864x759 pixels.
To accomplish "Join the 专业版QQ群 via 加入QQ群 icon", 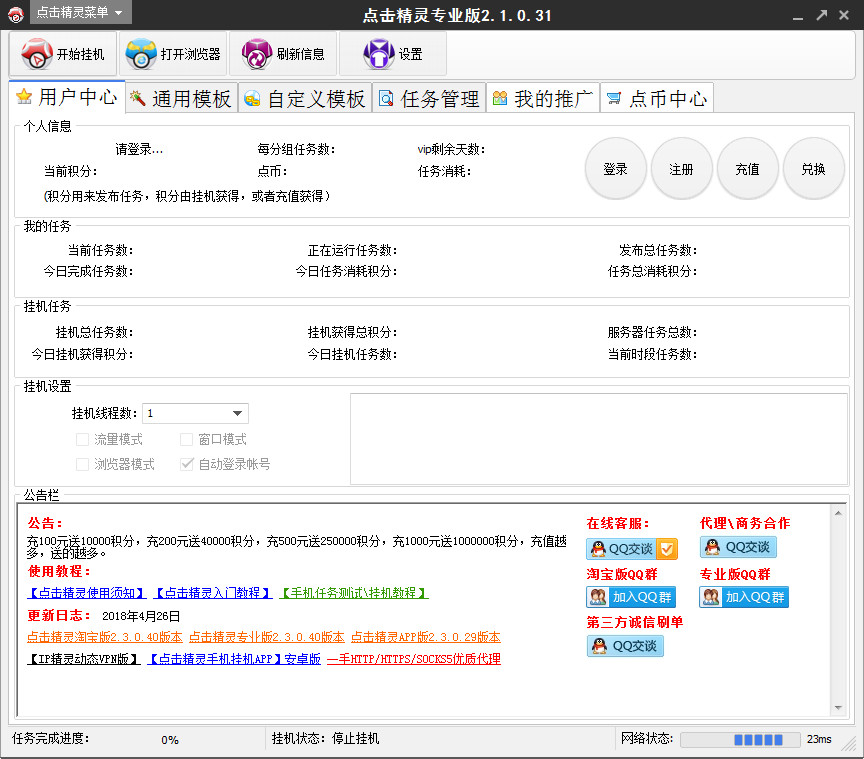I will tap(743, 597).
